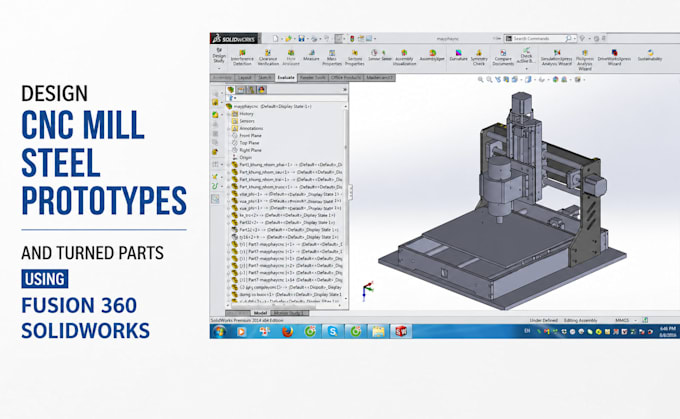Open Mass Properties
The width and height of the screenshot is (680, 419).
pos(332,57)
